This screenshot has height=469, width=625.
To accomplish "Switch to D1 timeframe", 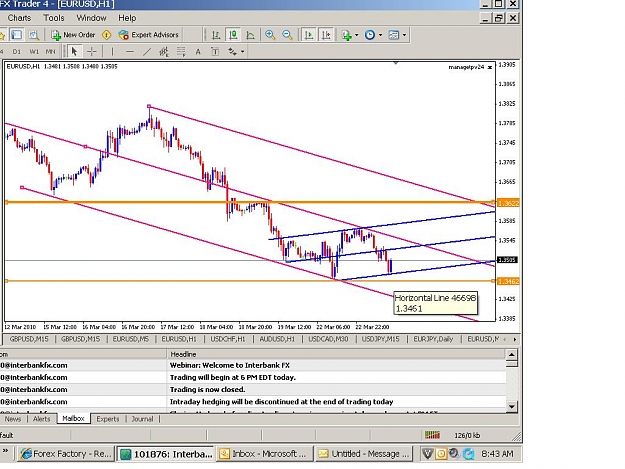I will pyautogui.click(x=16, y=51).
